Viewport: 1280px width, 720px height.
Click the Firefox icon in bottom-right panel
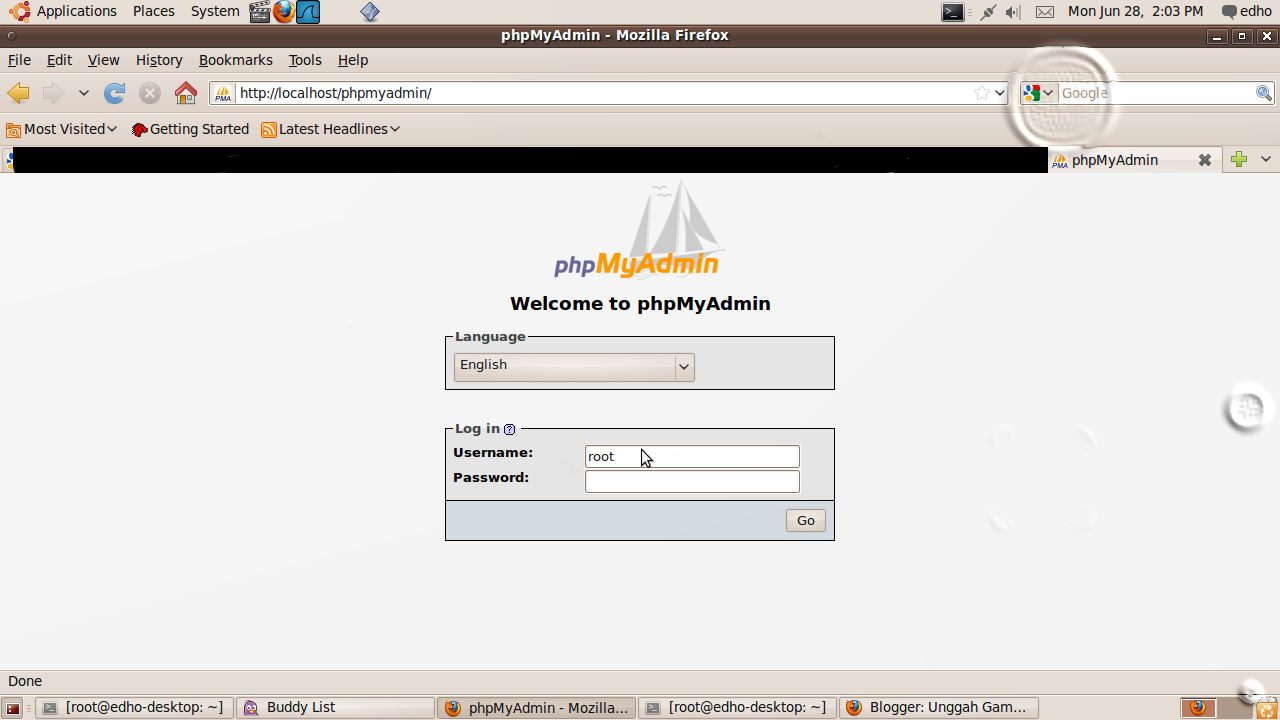pyautogui.click(x=1197, y=708)
